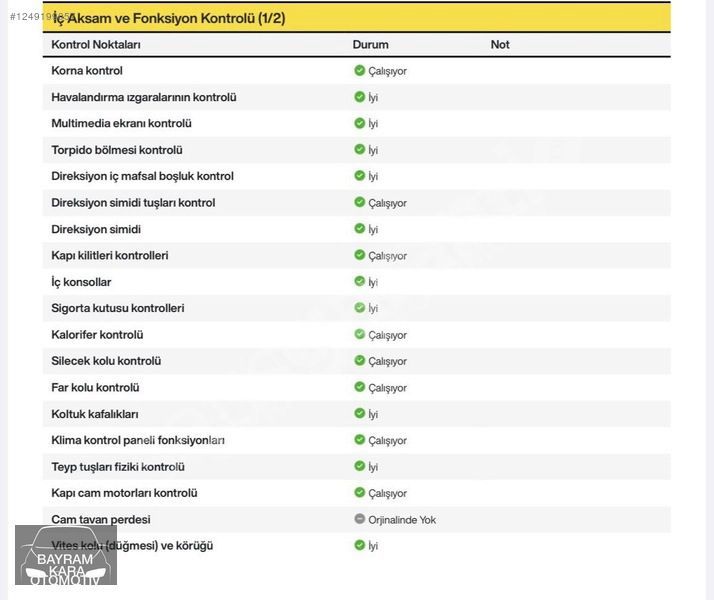Select the 'Multimedia ekranı kontrolü' label
Viewport: 714px width, 600px height.
[121, 123]
